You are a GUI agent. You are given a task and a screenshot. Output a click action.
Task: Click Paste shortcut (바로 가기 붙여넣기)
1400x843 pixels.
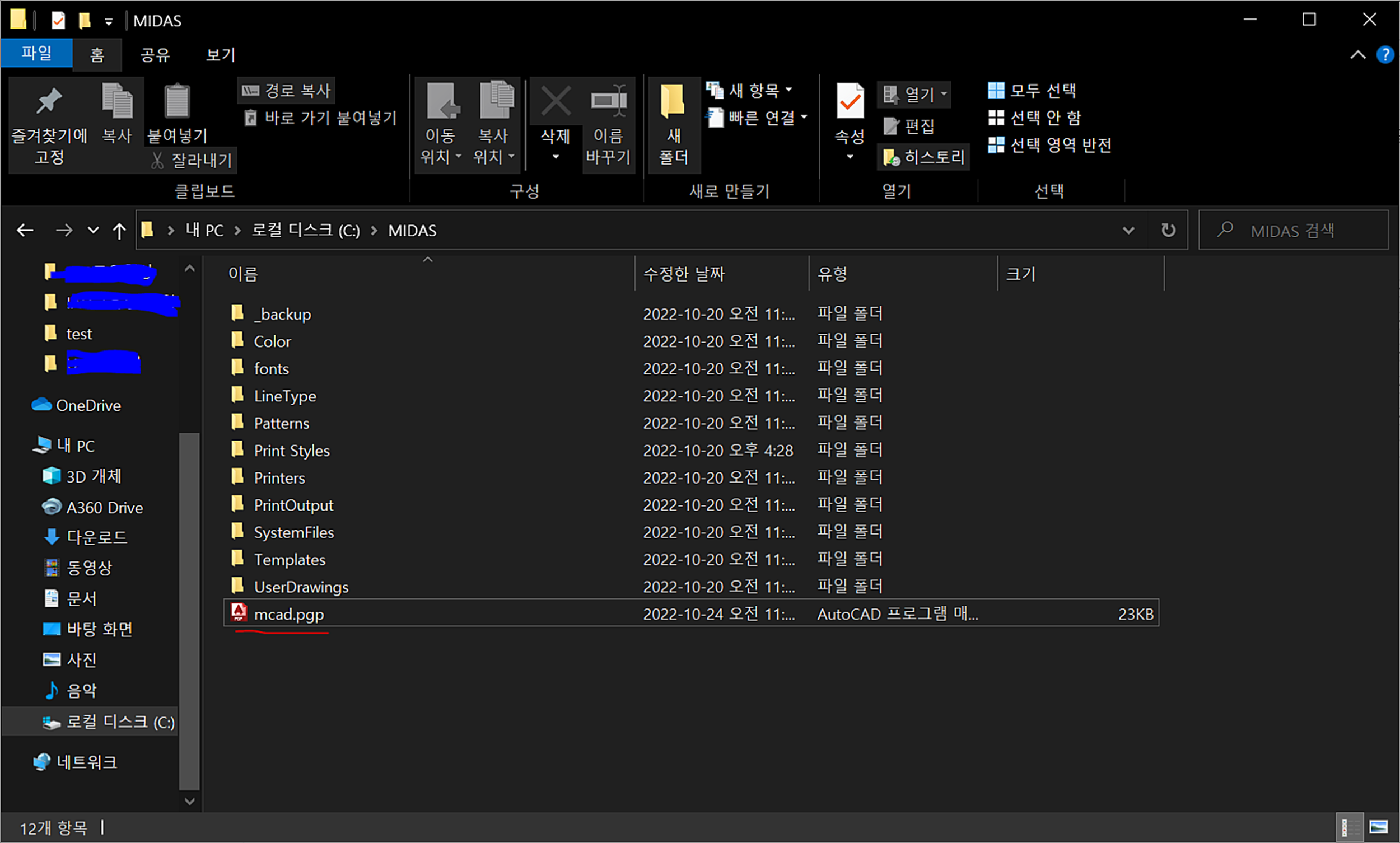tap(320, 118)
